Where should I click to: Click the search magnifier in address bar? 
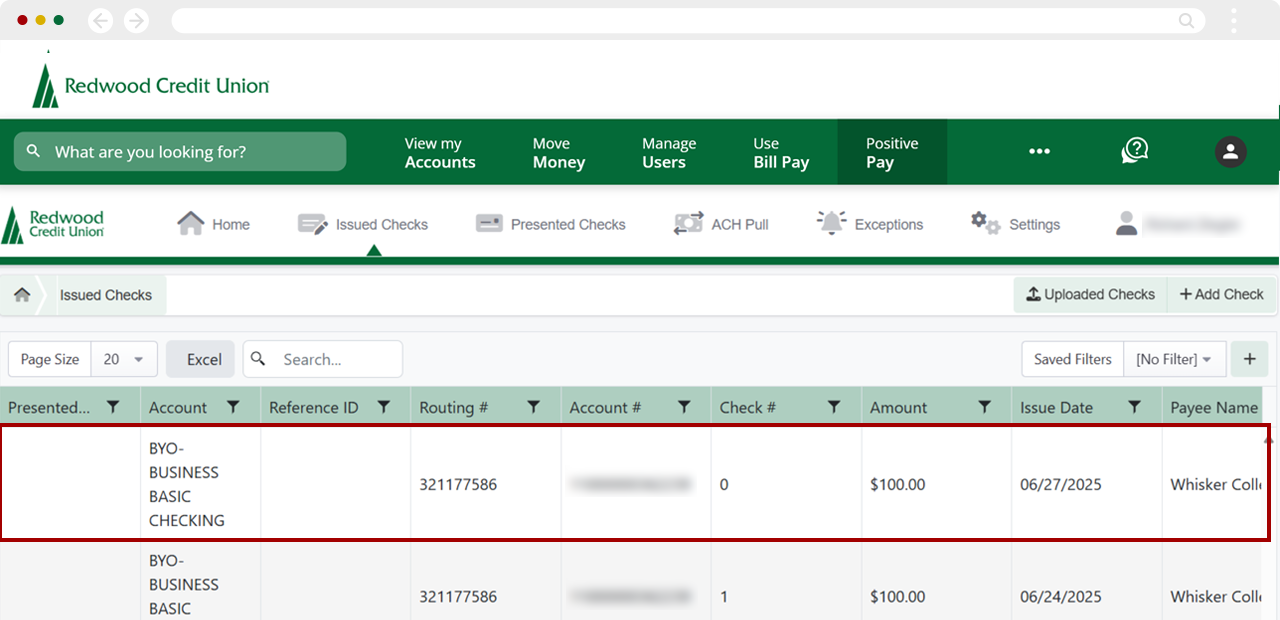point(1186,20)
